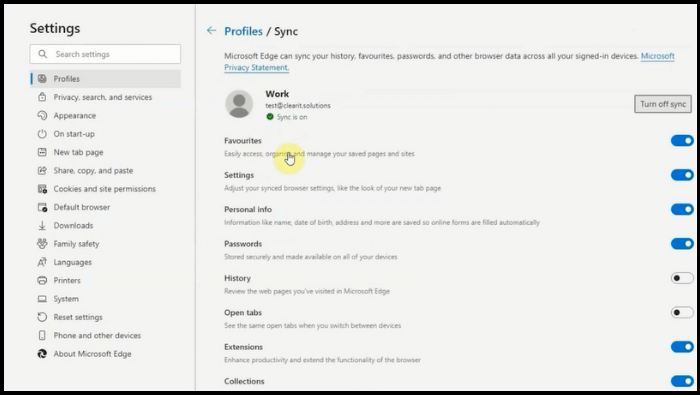Open the Microsoft Privacy Statement link
Screen dimensions: 700x395
(x=256, y=67)
